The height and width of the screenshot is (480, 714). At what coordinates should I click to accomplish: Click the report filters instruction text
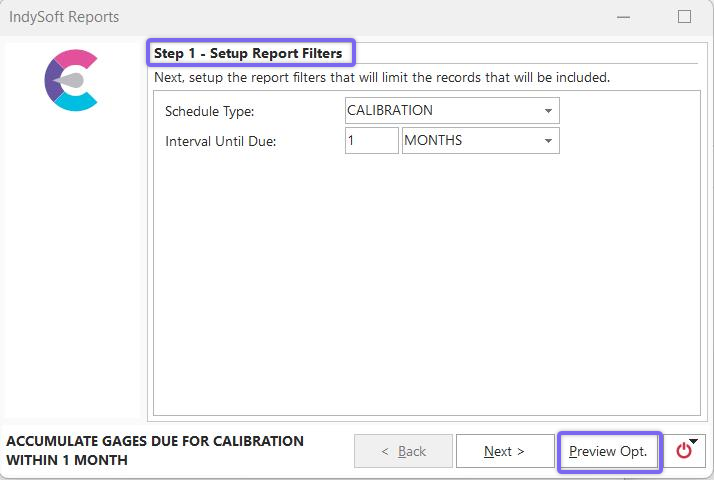click(x=381, y=77)
